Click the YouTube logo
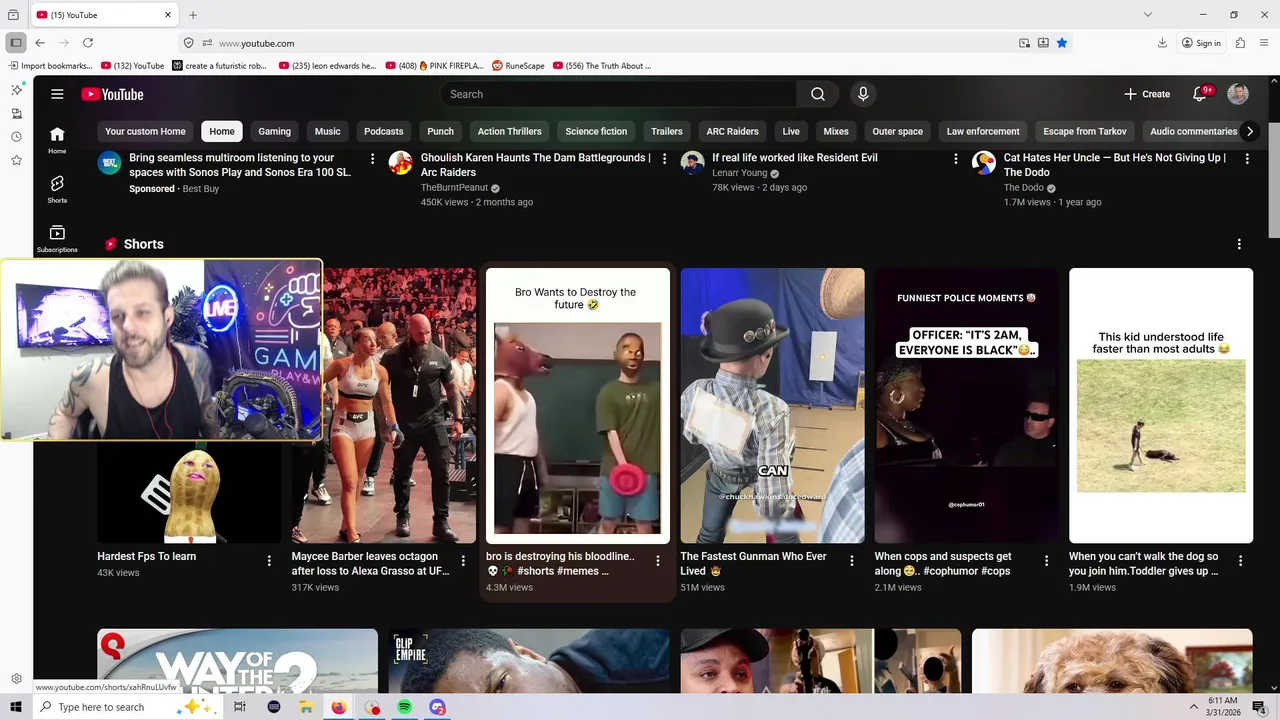 point(112,94)
